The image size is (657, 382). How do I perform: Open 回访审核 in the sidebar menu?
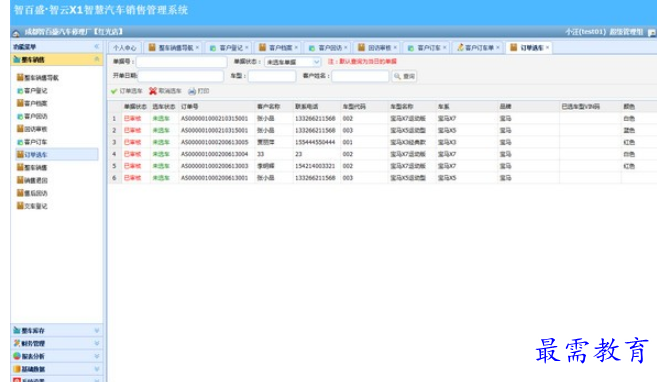point(32,129)
